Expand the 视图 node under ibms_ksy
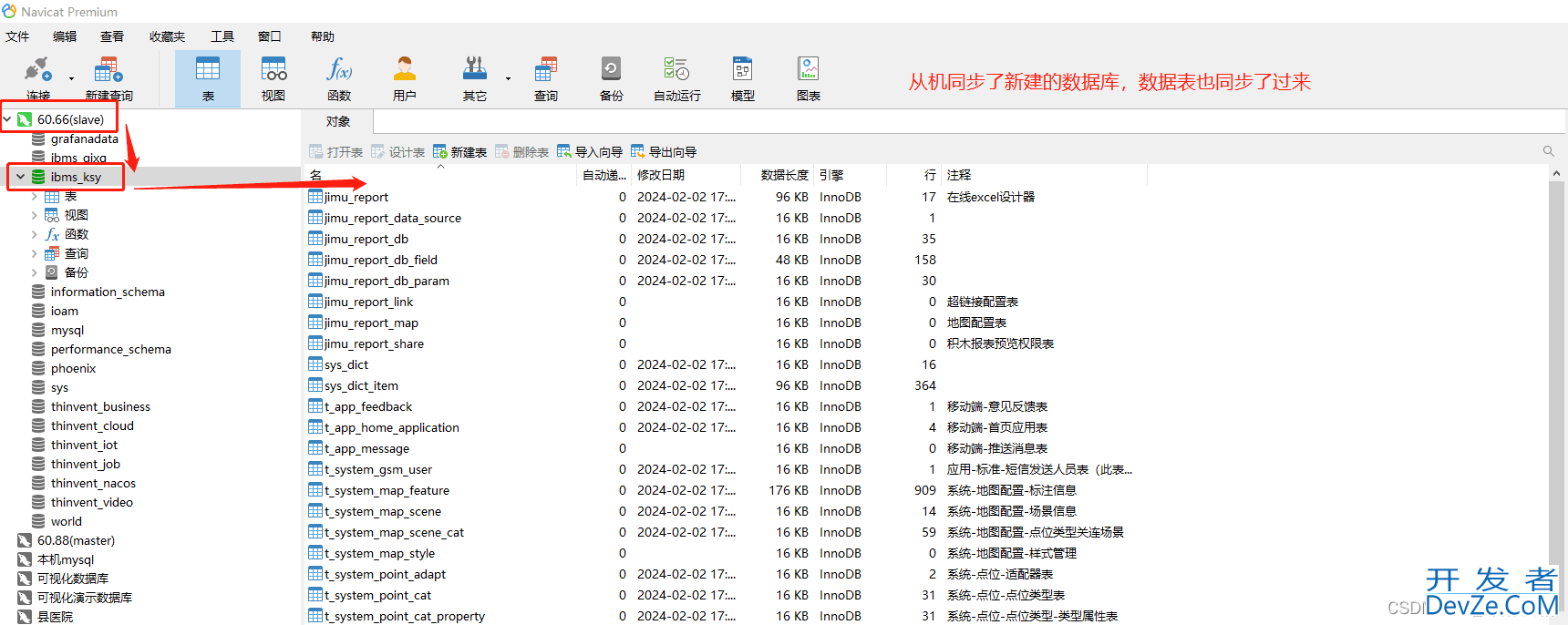The width and height of the screenshot is (1568, 625). coord(35,215)
